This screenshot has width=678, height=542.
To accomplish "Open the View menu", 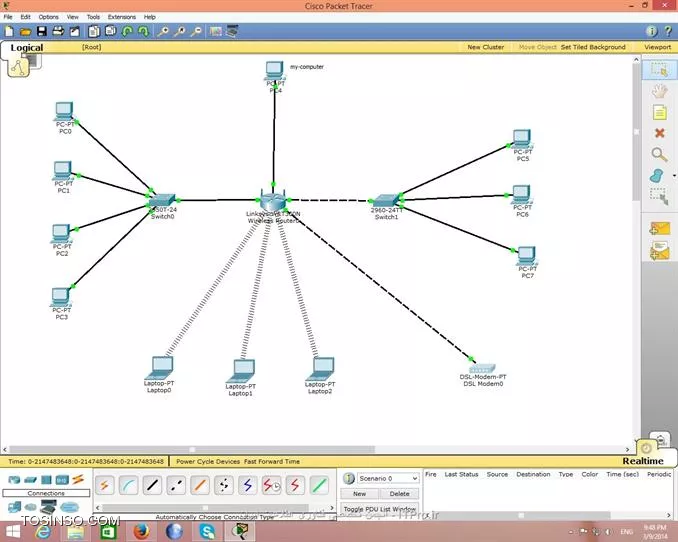I will pos(73,17).
